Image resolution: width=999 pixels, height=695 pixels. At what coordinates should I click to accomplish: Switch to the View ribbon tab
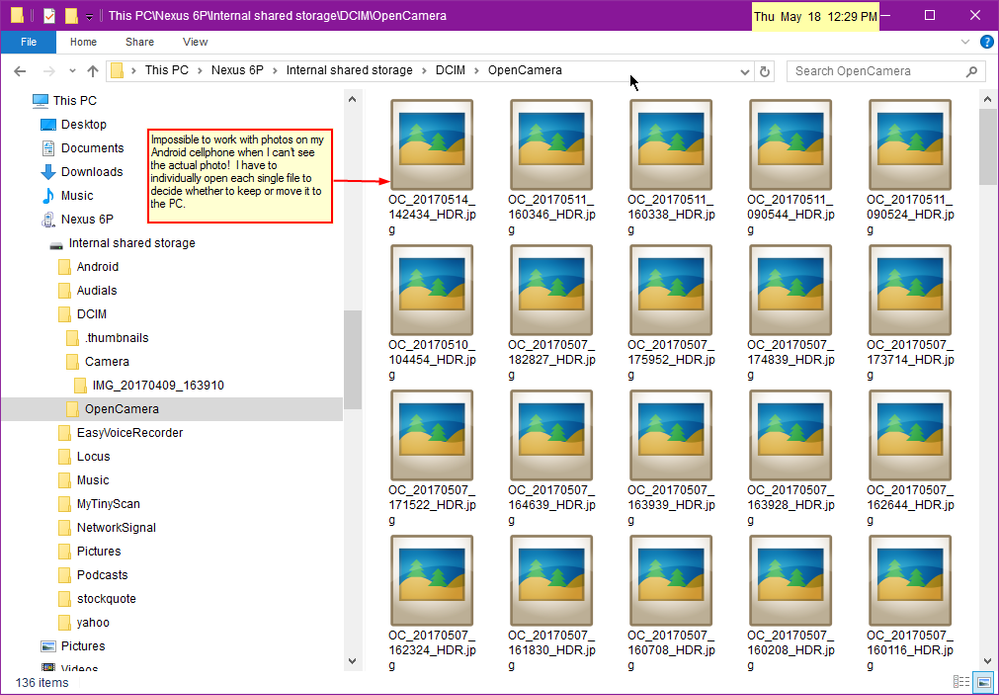pos(195,42)
